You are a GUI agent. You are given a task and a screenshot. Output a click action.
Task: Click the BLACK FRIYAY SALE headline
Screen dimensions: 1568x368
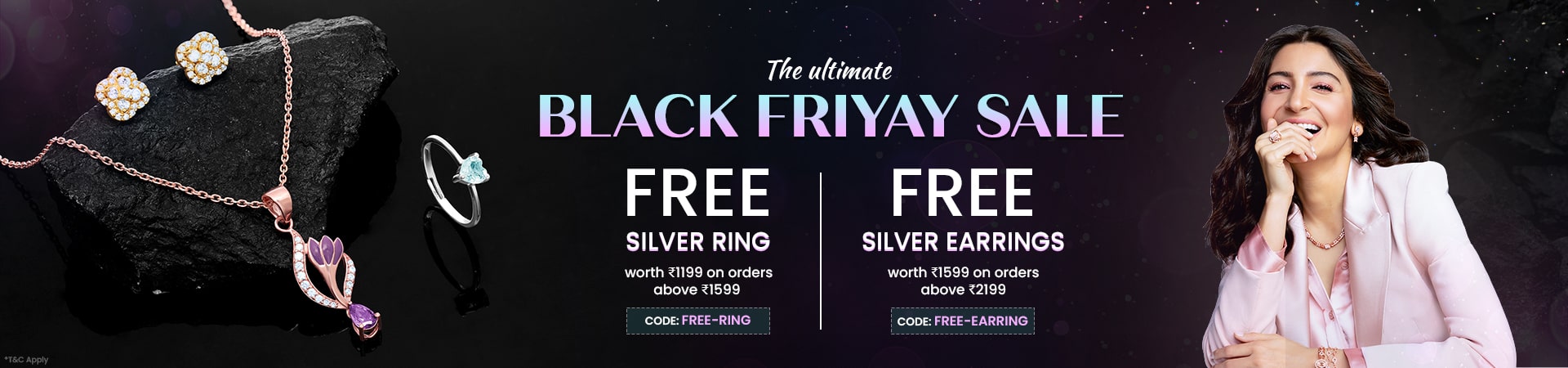pos(831,116)
